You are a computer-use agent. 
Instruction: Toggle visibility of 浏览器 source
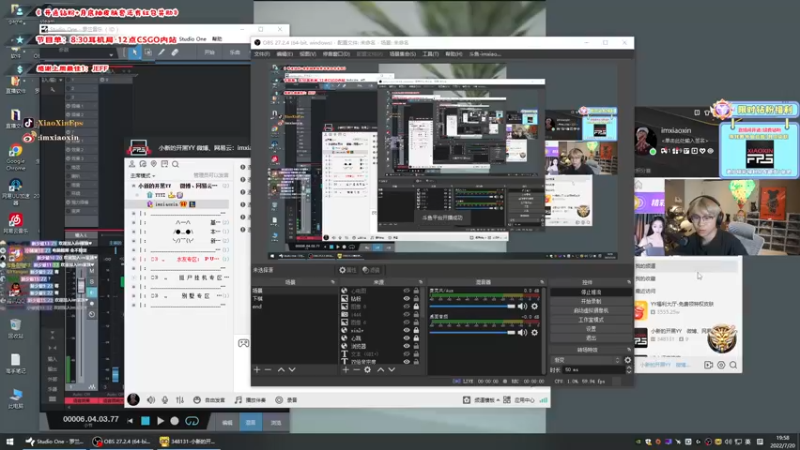pos(407,346)
